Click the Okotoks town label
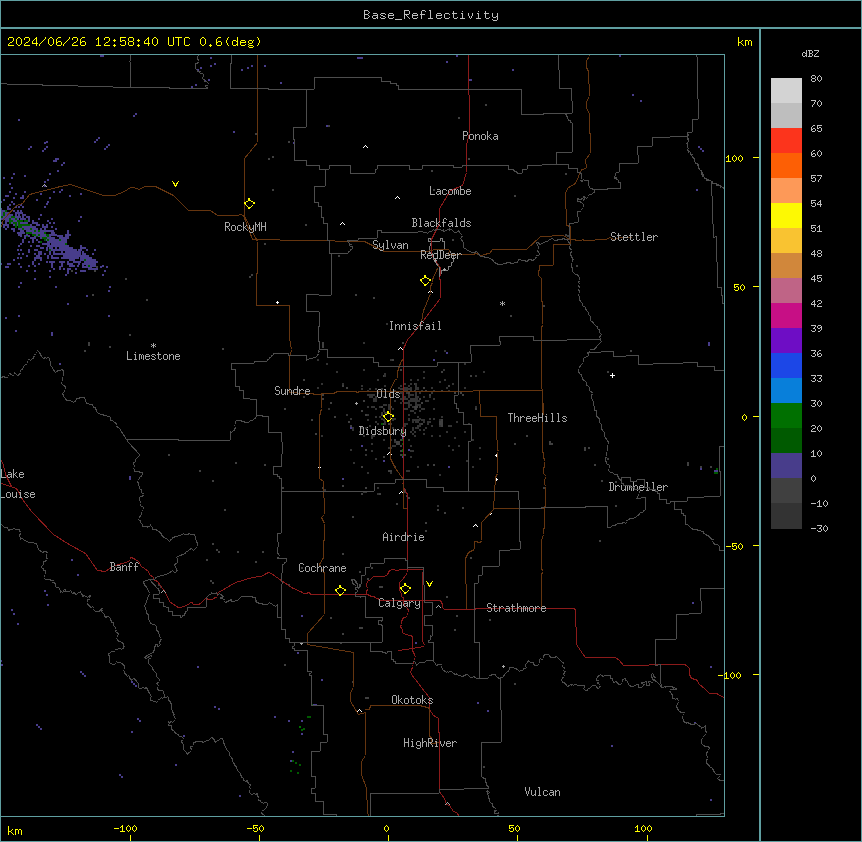The image size is (862, 842). tap(412, 700)
